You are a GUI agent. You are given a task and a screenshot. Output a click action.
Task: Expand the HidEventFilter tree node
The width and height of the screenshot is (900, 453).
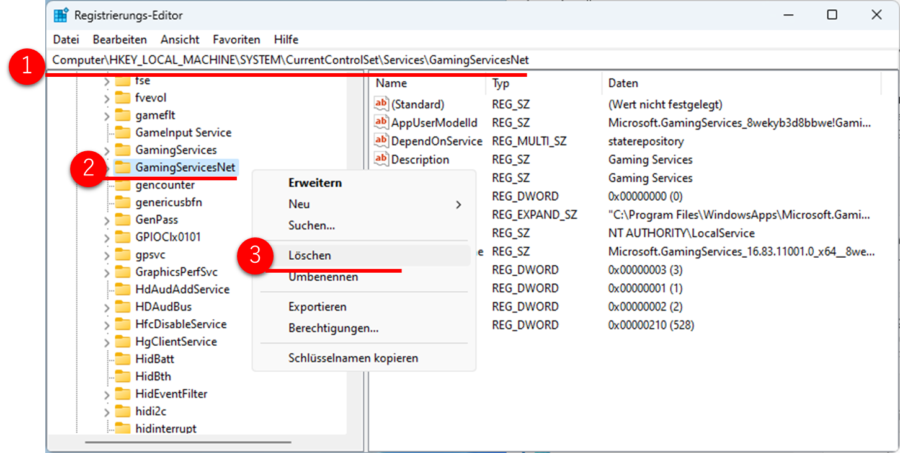tap(107, 394)
